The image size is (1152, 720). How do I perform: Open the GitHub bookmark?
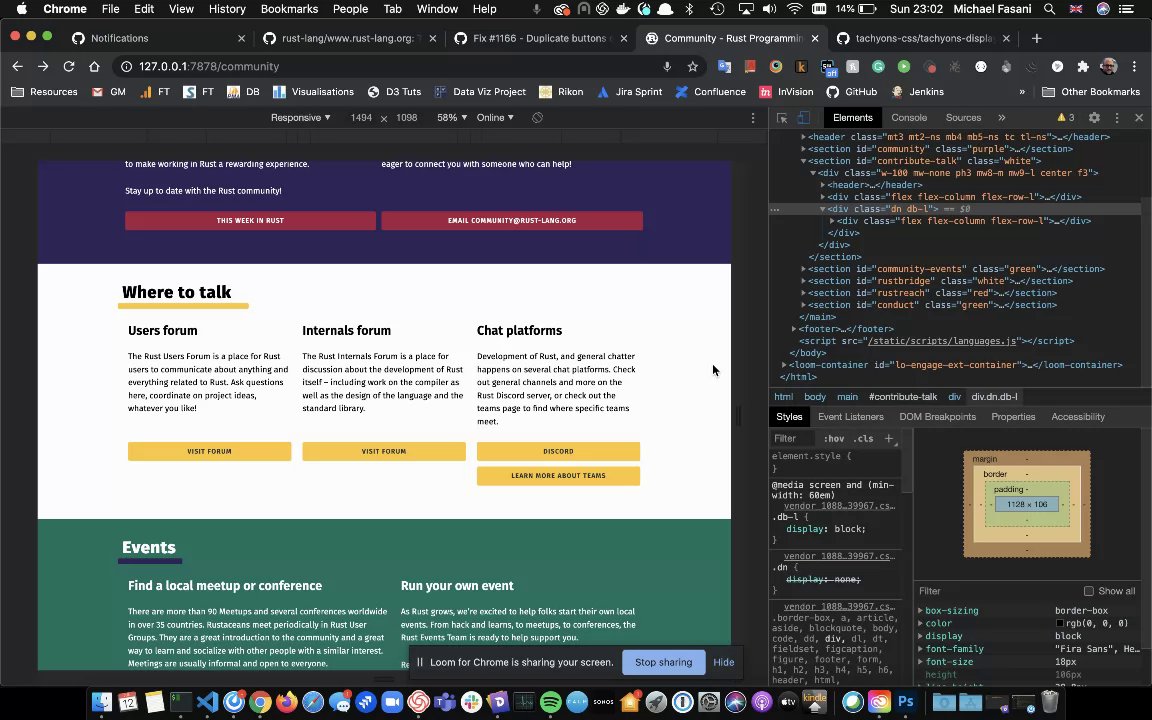click(x=852, y=92)
